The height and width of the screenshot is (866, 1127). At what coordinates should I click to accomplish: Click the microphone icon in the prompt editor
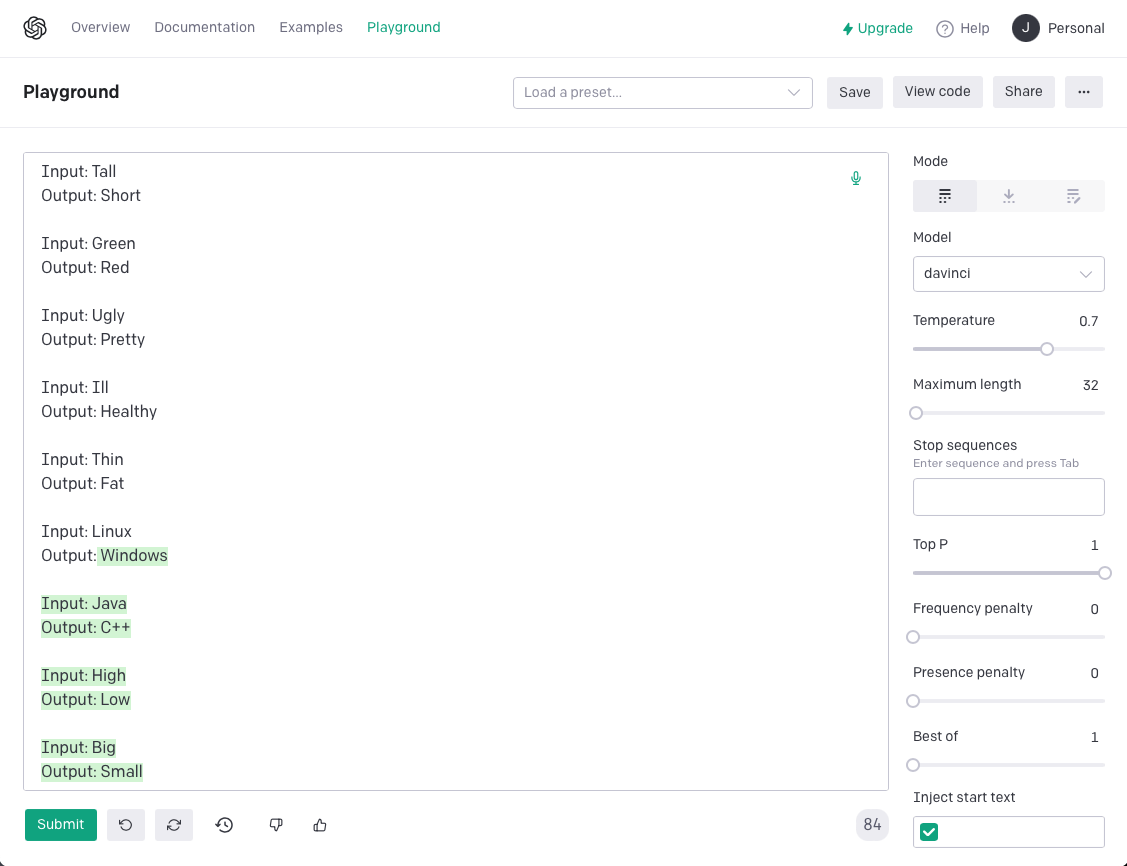pyautogui.click(x=856, y=179)
